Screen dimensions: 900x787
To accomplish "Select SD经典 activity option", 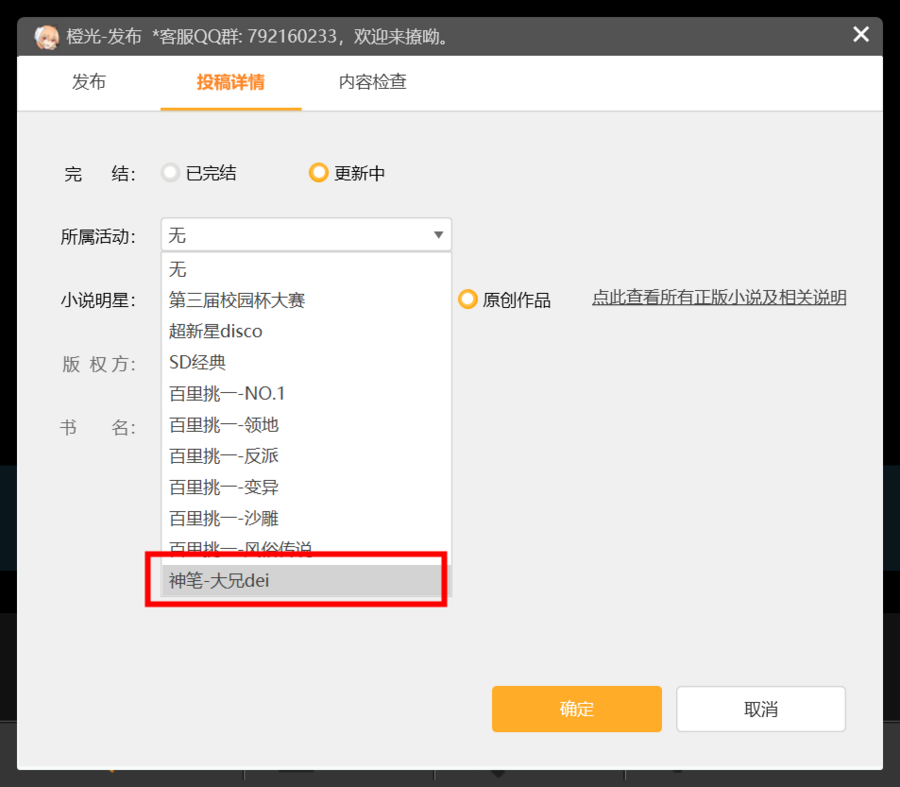I will [197, 362].
